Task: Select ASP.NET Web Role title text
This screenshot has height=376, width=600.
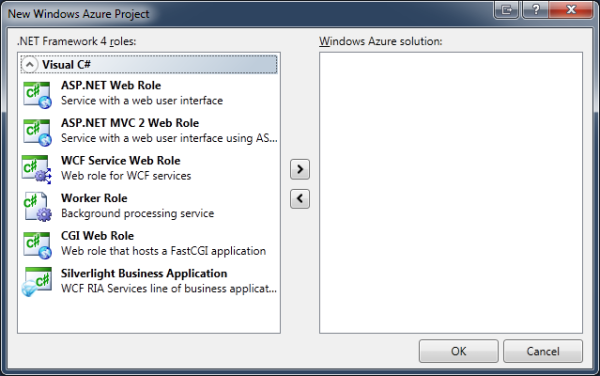Action: pos(111,85)
